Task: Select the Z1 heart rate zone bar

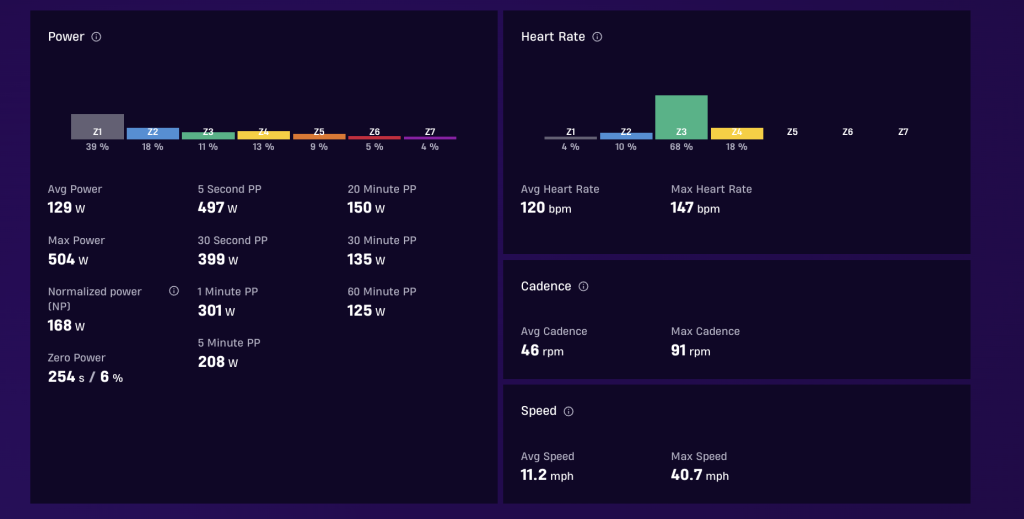Action: (571, 138)
